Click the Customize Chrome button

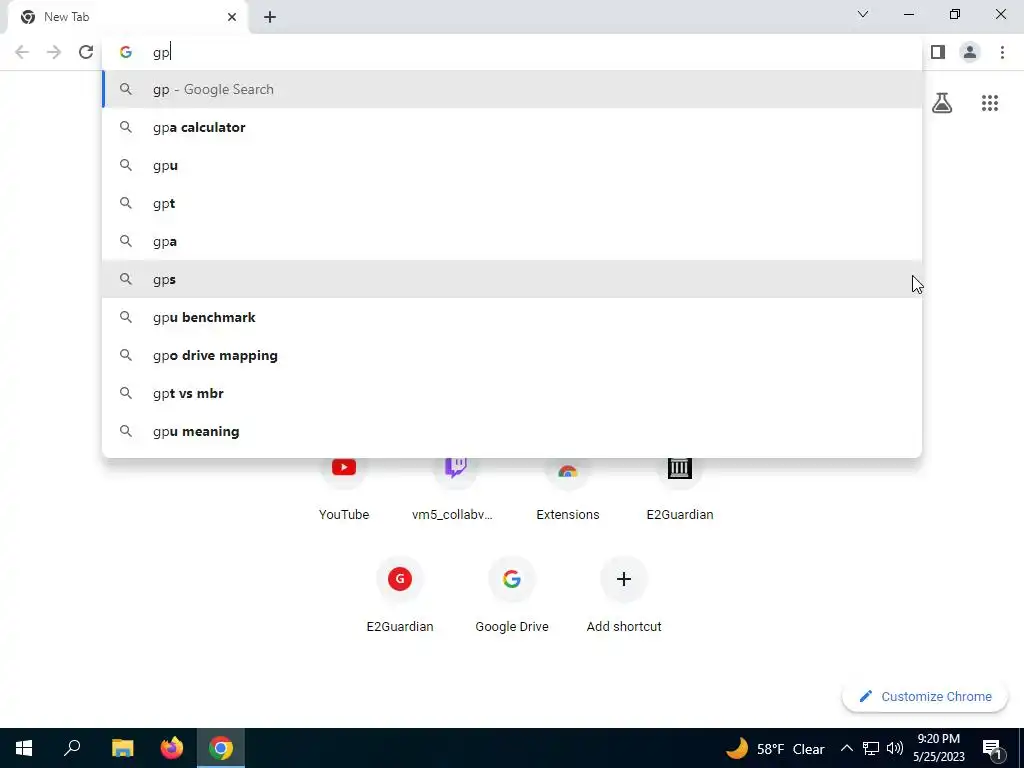[925, 696]
